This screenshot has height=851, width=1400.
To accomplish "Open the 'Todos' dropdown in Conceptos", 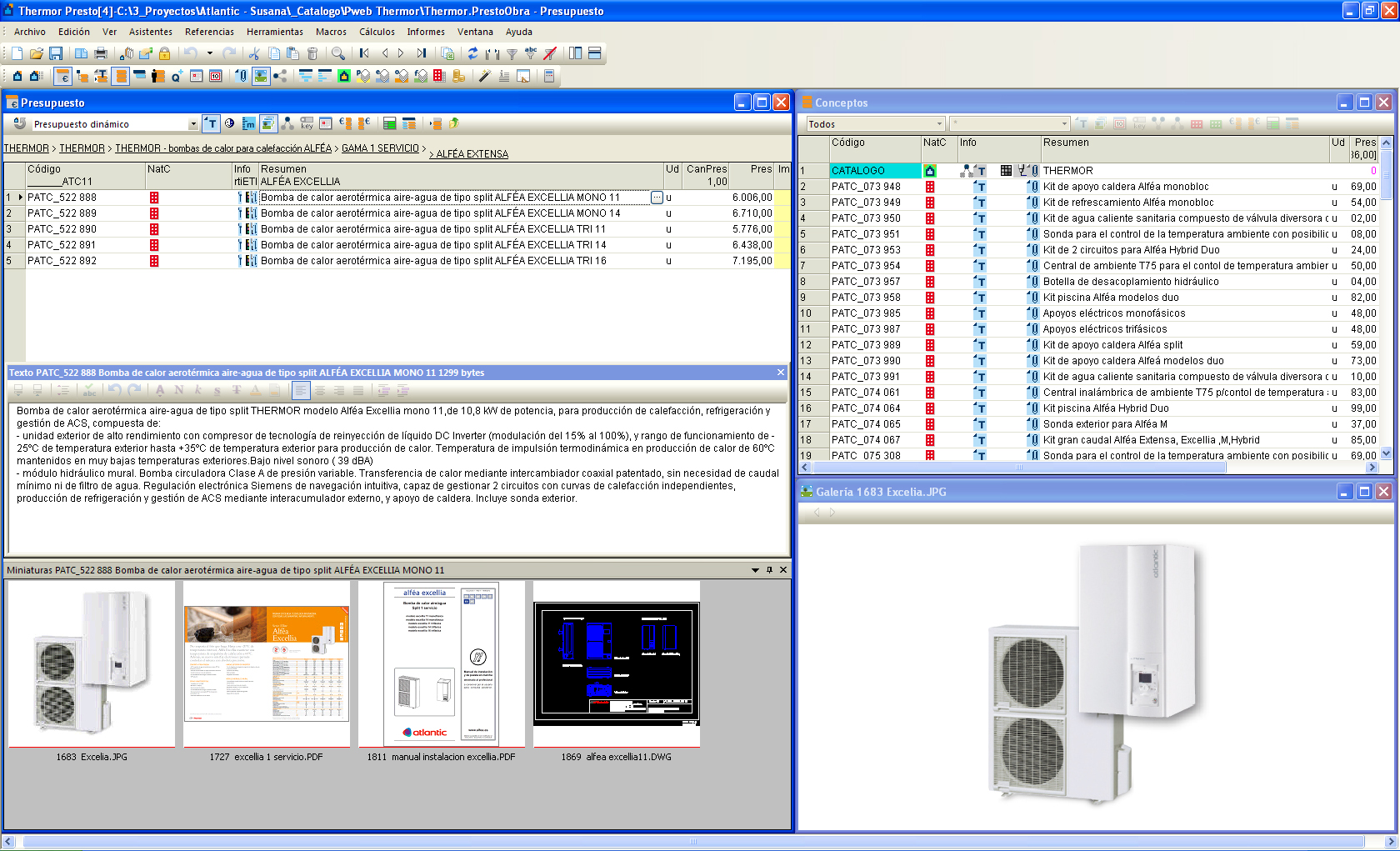I will [x=939, y=124].
